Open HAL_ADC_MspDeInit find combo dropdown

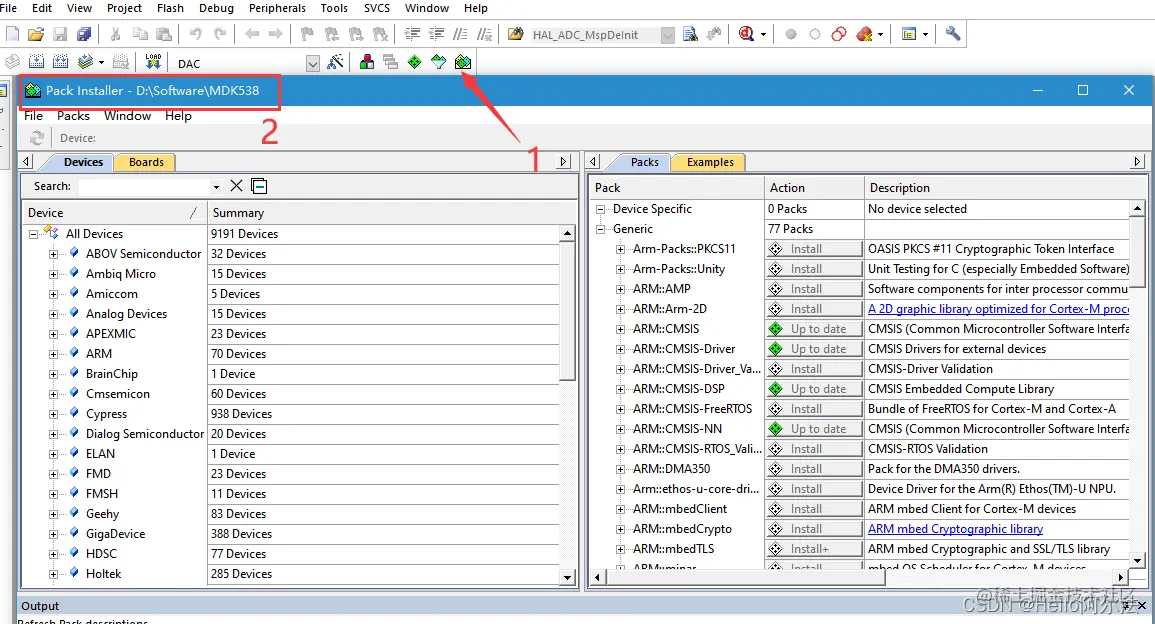(x=667, y=35)
